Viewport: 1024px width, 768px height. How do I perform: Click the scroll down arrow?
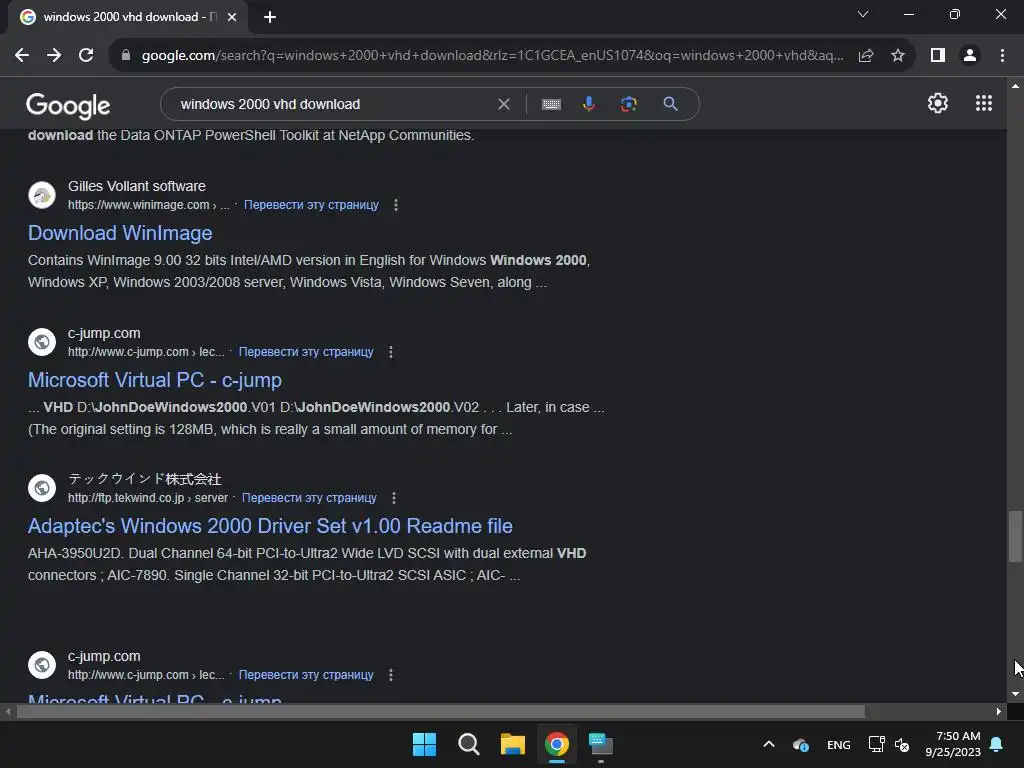(1015, 694)
